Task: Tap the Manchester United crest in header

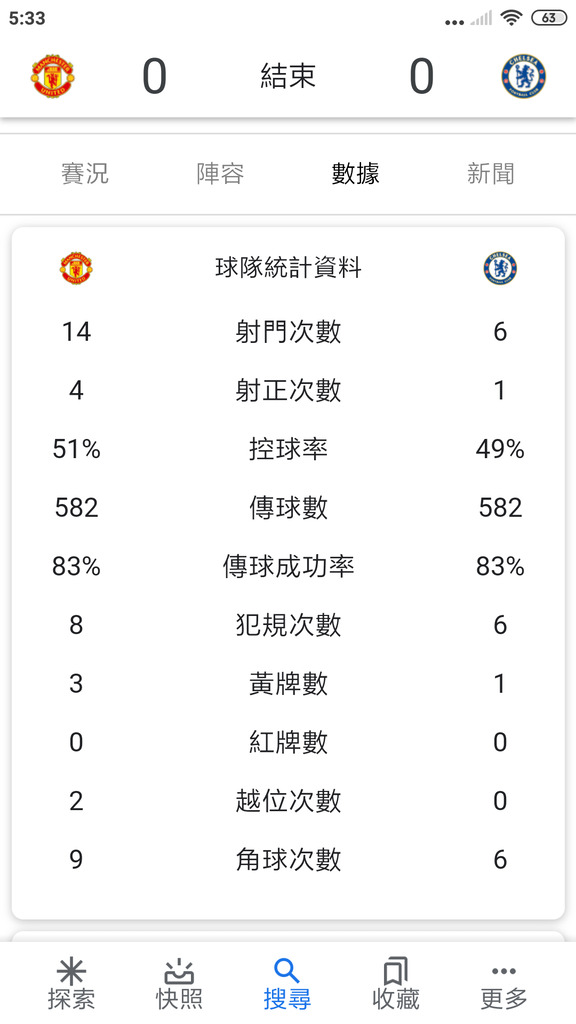Action: point(52,76)
